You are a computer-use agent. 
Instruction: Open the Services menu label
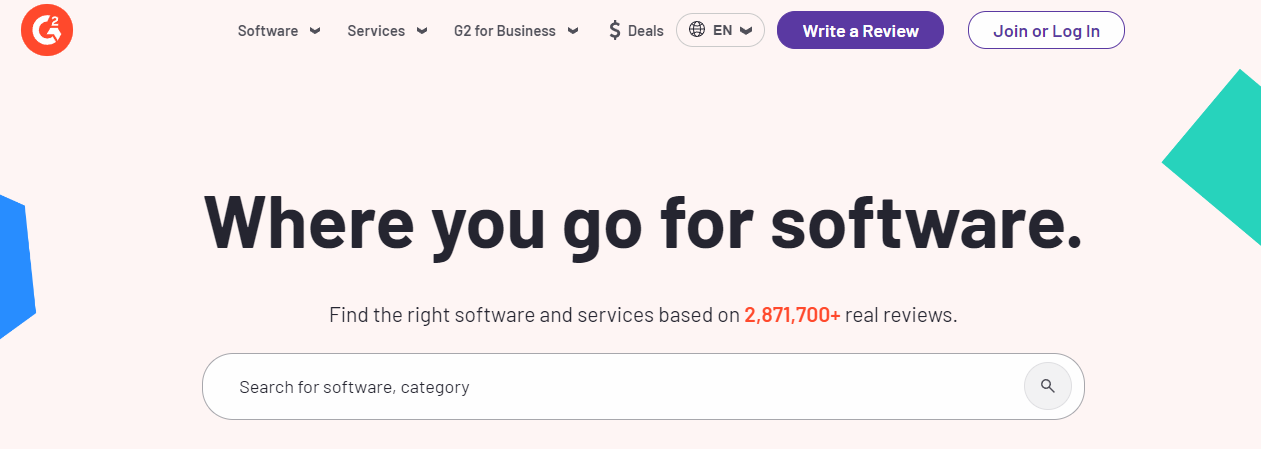point(376,30)
